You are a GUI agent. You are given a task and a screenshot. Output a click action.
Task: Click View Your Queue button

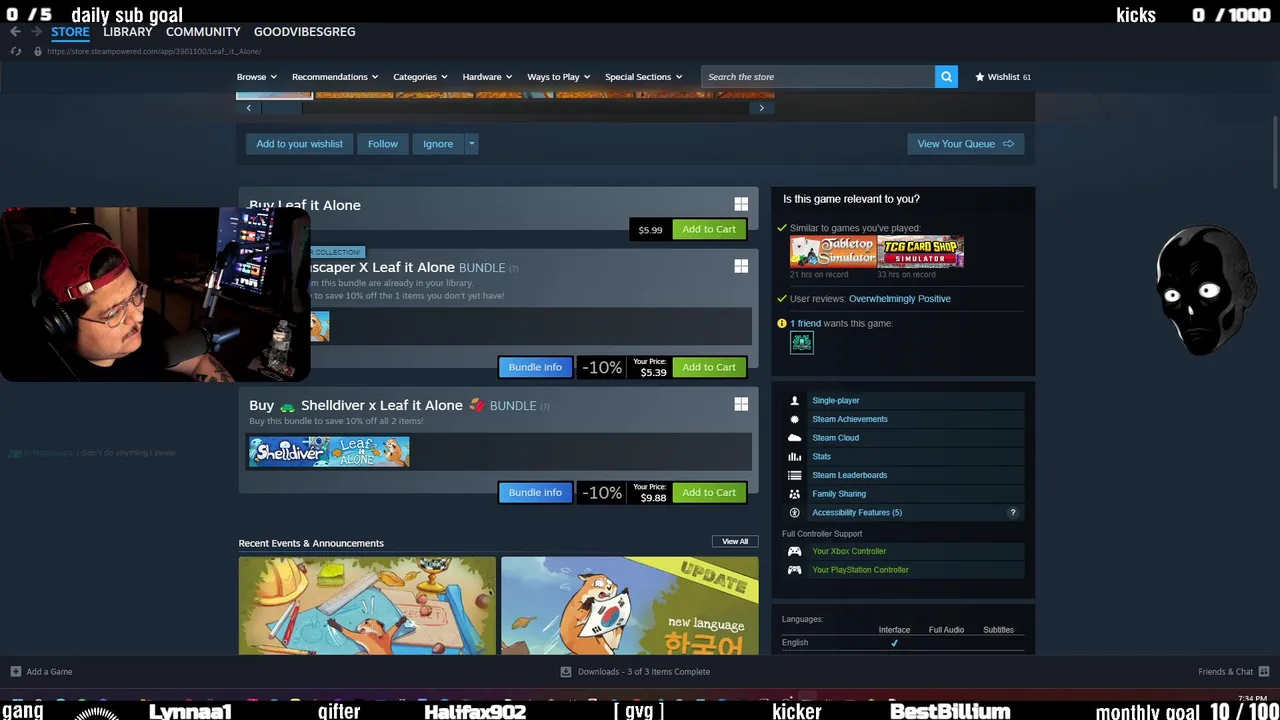(x=965, y=144)
